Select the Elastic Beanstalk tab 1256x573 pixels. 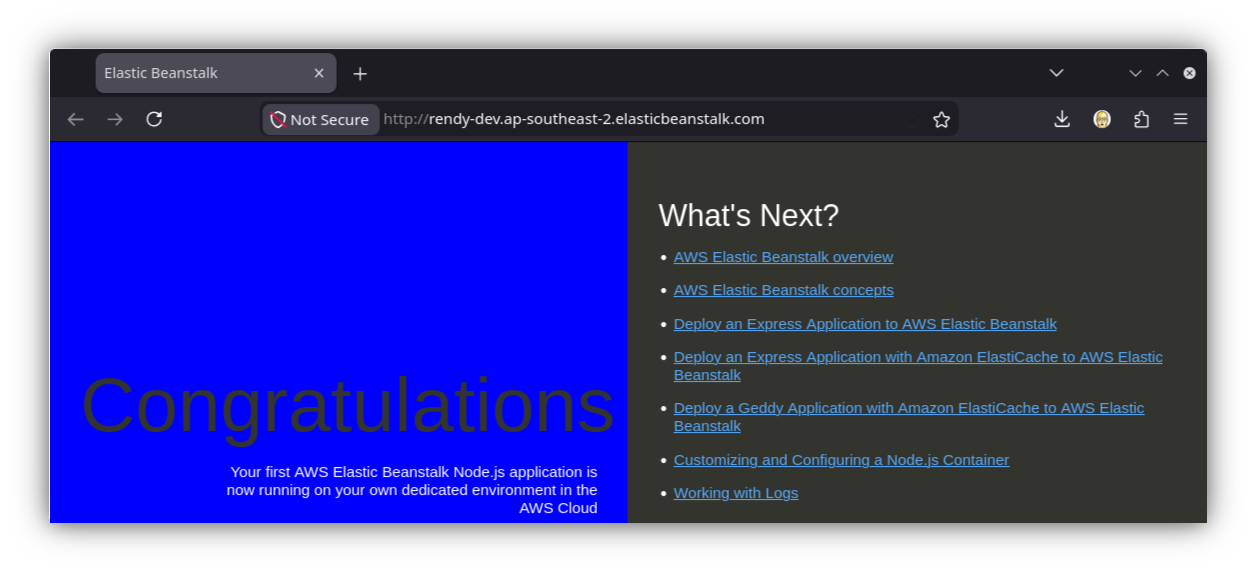(x=216, y=73)
